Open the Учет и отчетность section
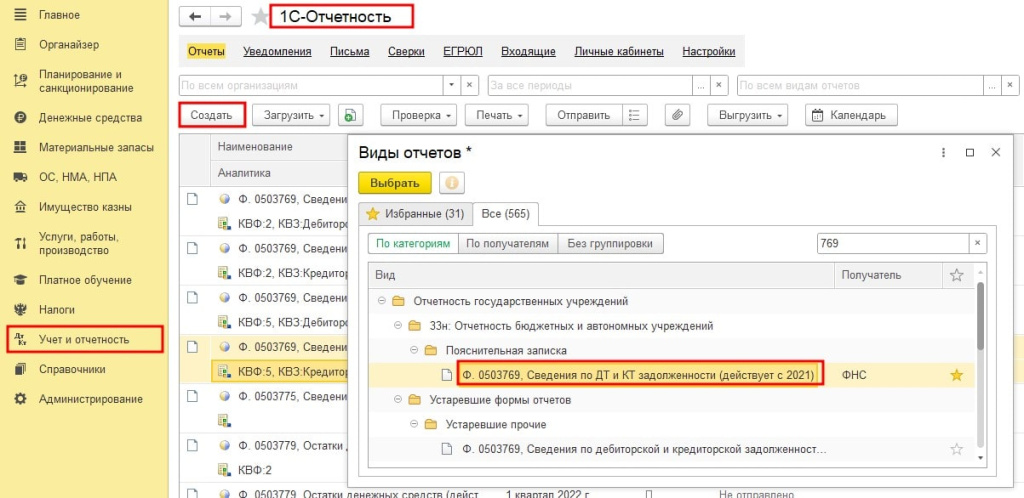Viewport: 1024px width, 498px height. point(84,339)
